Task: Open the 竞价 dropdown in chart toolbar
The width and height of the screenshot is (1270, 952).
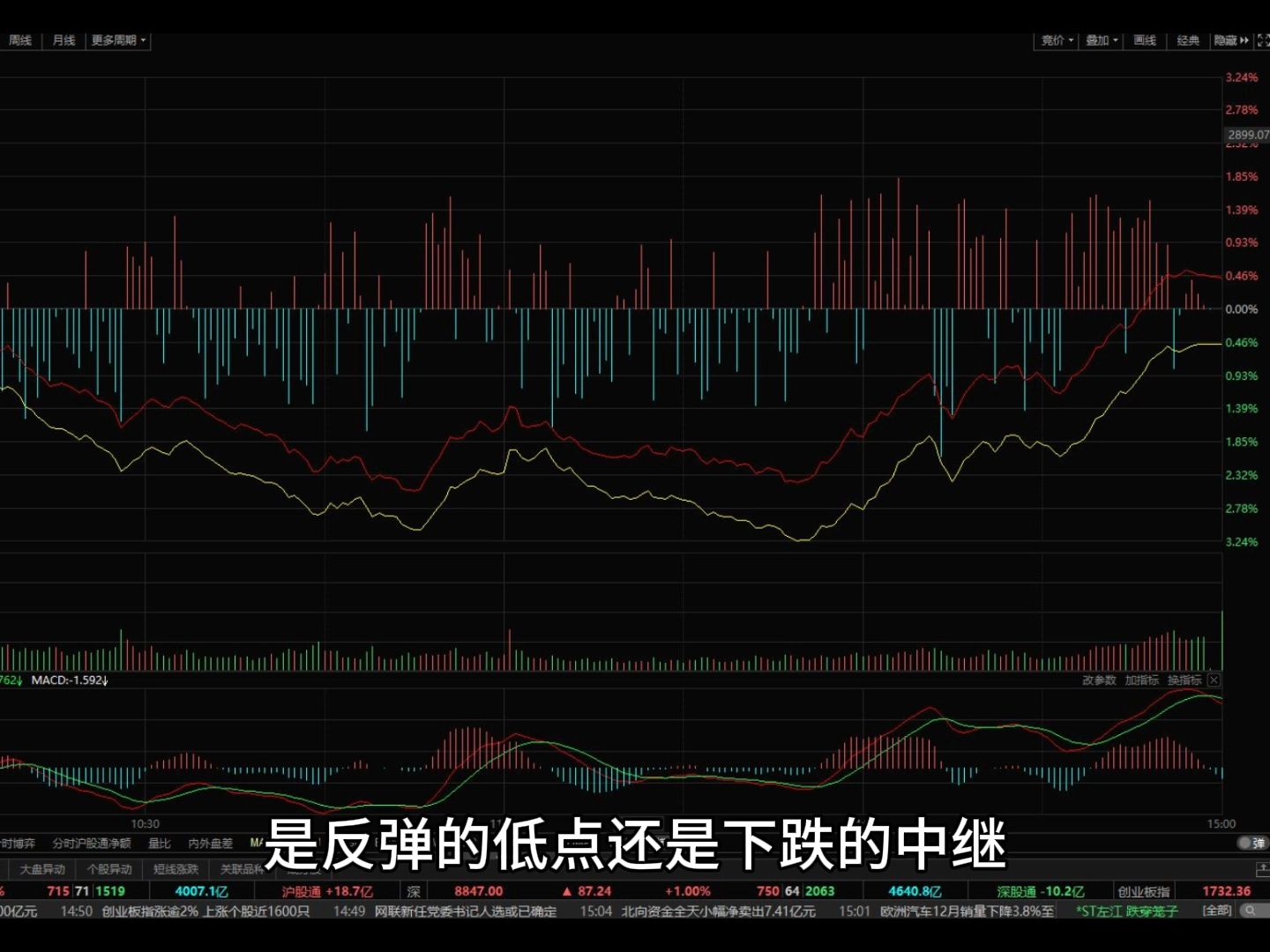Action: pos(1057,41)
